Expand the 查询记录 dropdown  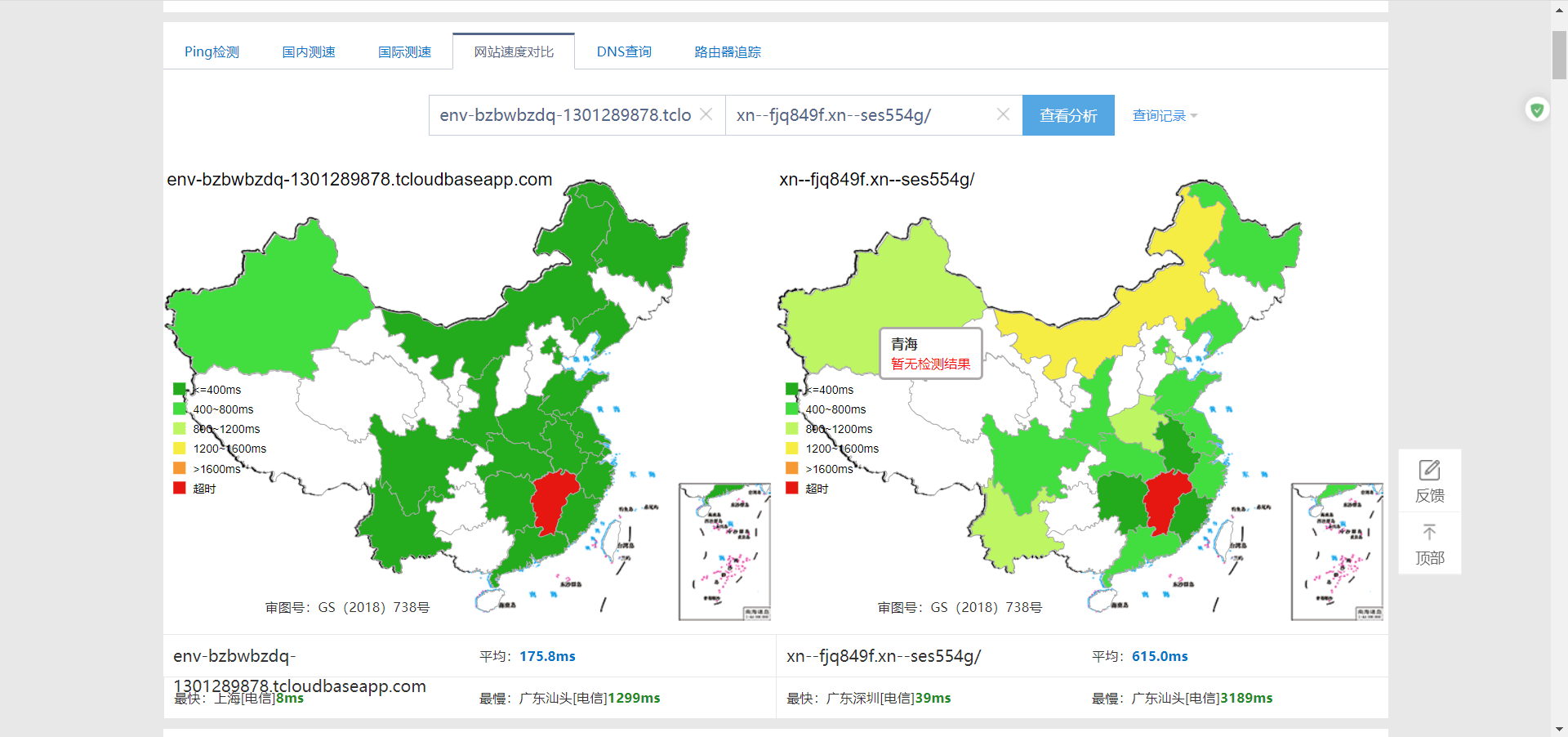coord(1165,116)
